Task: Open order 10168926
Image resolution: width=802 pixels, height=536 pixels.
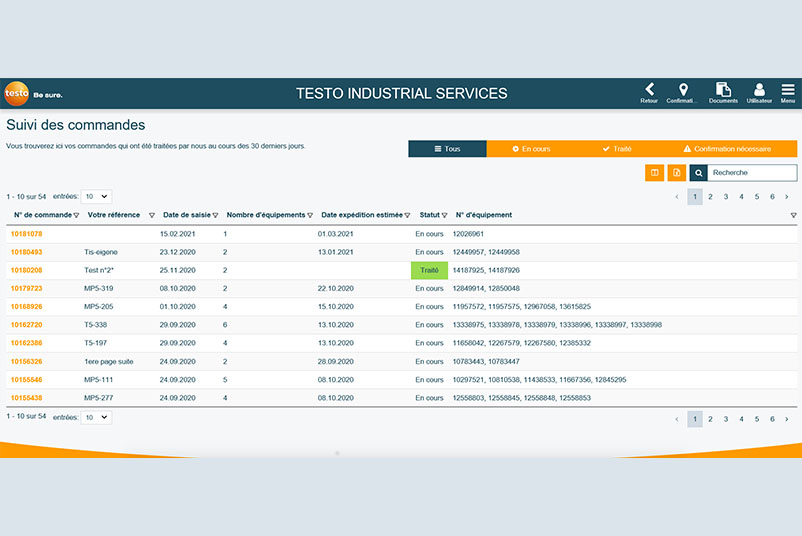Action: [x=27, y=307]
